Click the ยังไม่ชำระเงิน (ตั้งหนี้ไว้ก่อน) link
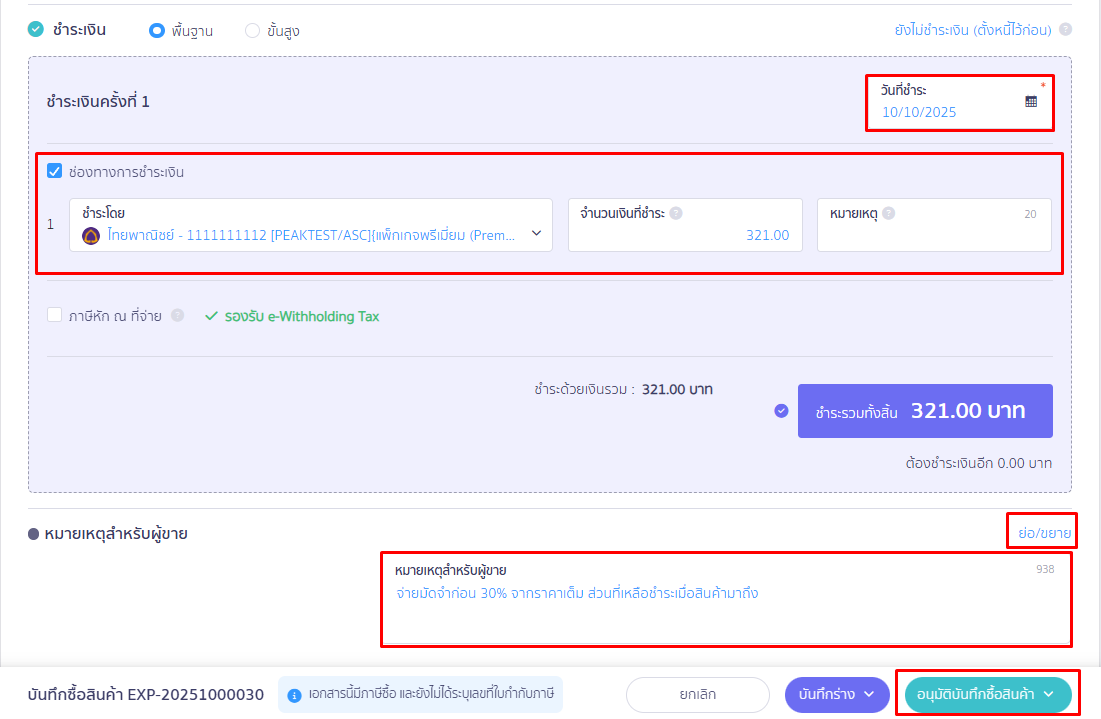 tap(972, 30)
